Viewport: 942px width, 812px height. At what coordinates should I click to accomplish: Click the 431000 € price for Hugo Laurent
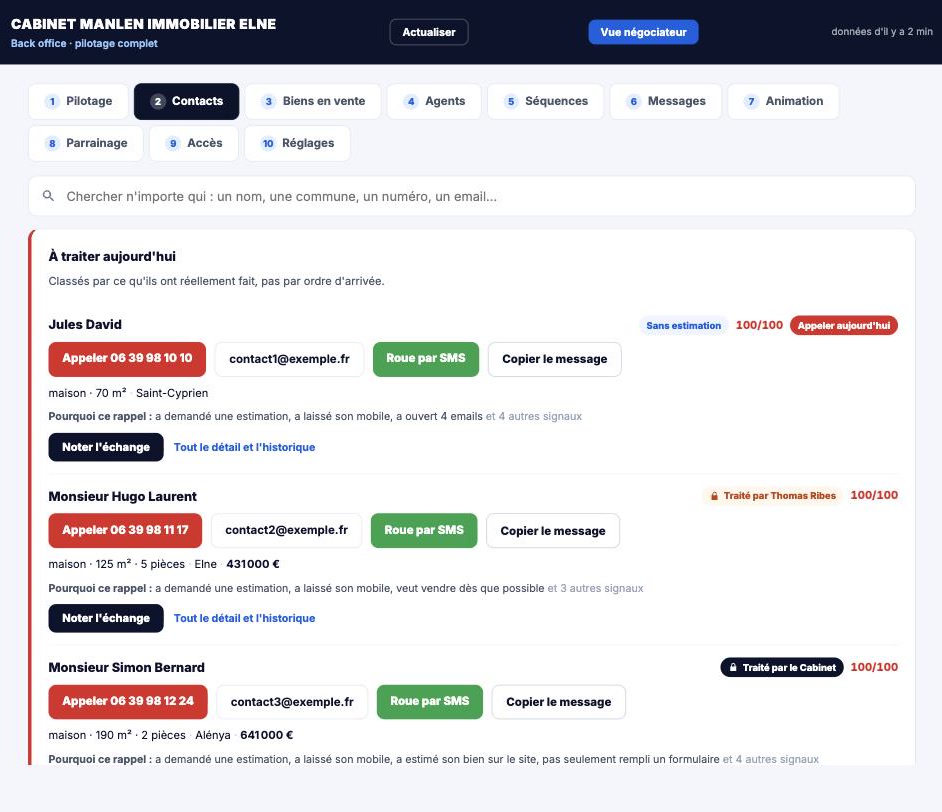(x=253, y=565)
